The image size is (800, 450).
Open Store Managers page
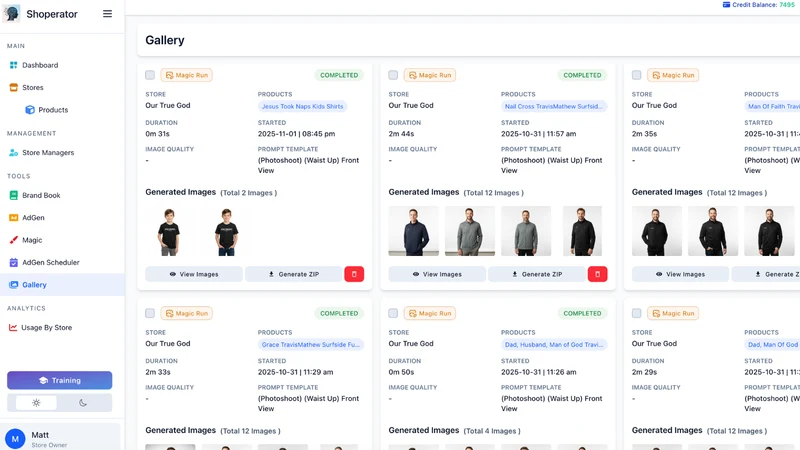tap(42, 153)
